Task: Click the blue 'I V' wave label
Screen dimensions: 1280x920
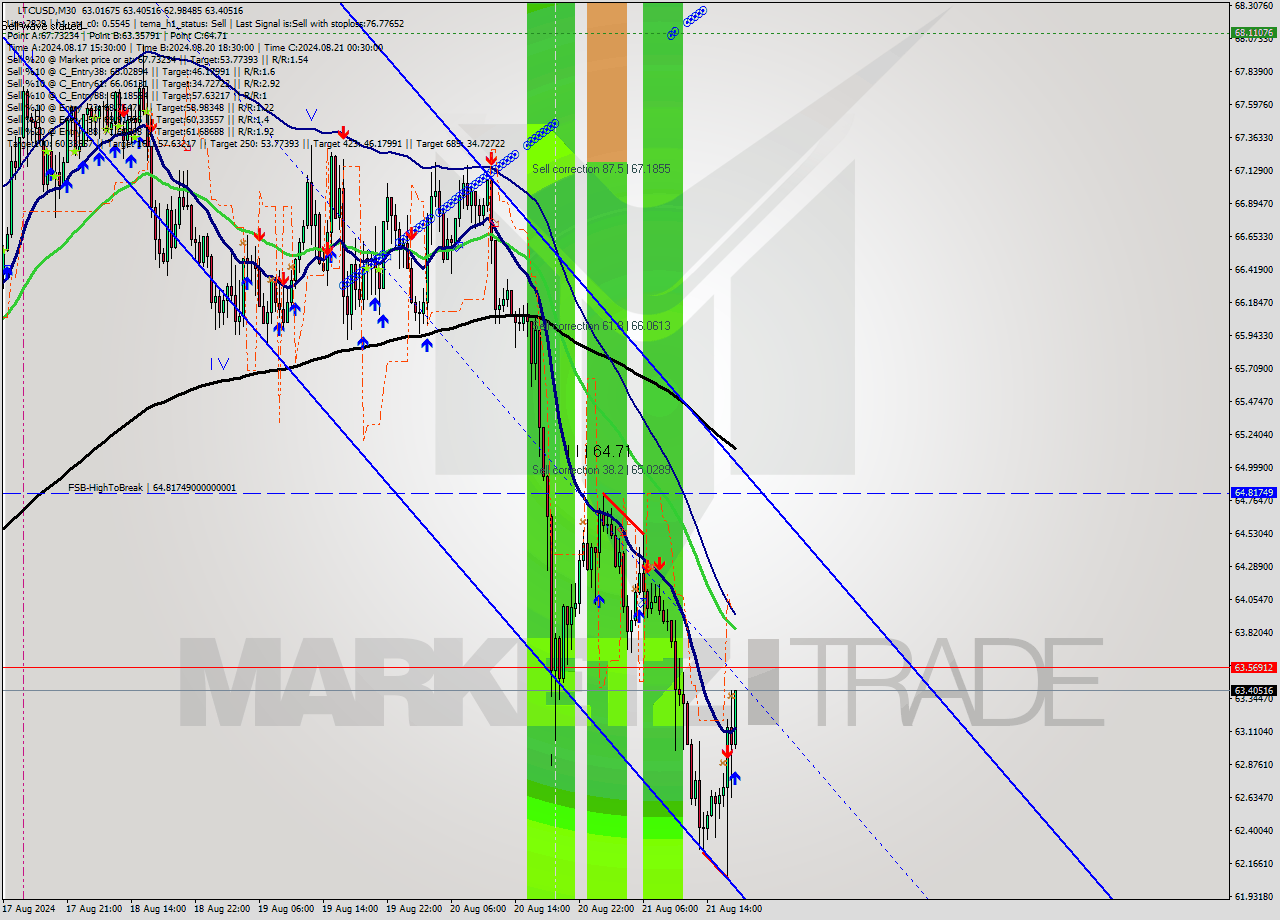Action: [x=219, y=364]
